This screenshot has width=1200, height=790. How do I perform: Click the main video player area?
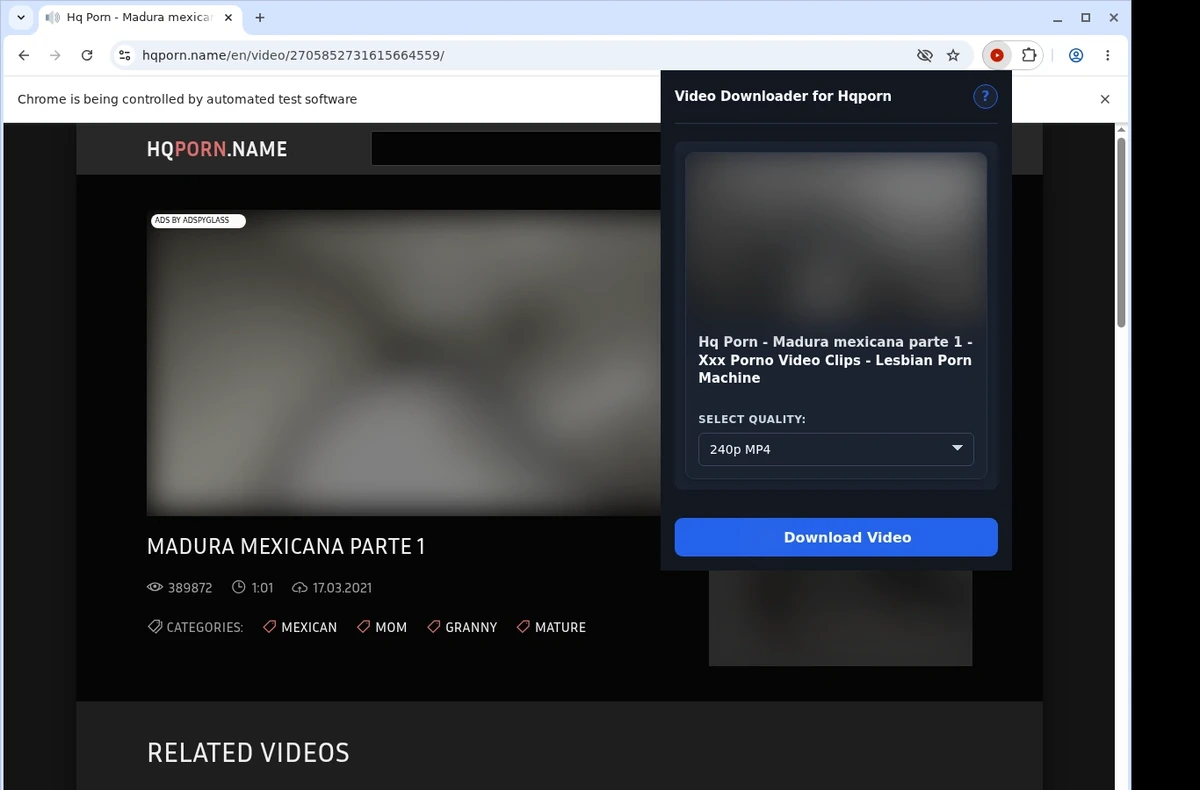404,363
